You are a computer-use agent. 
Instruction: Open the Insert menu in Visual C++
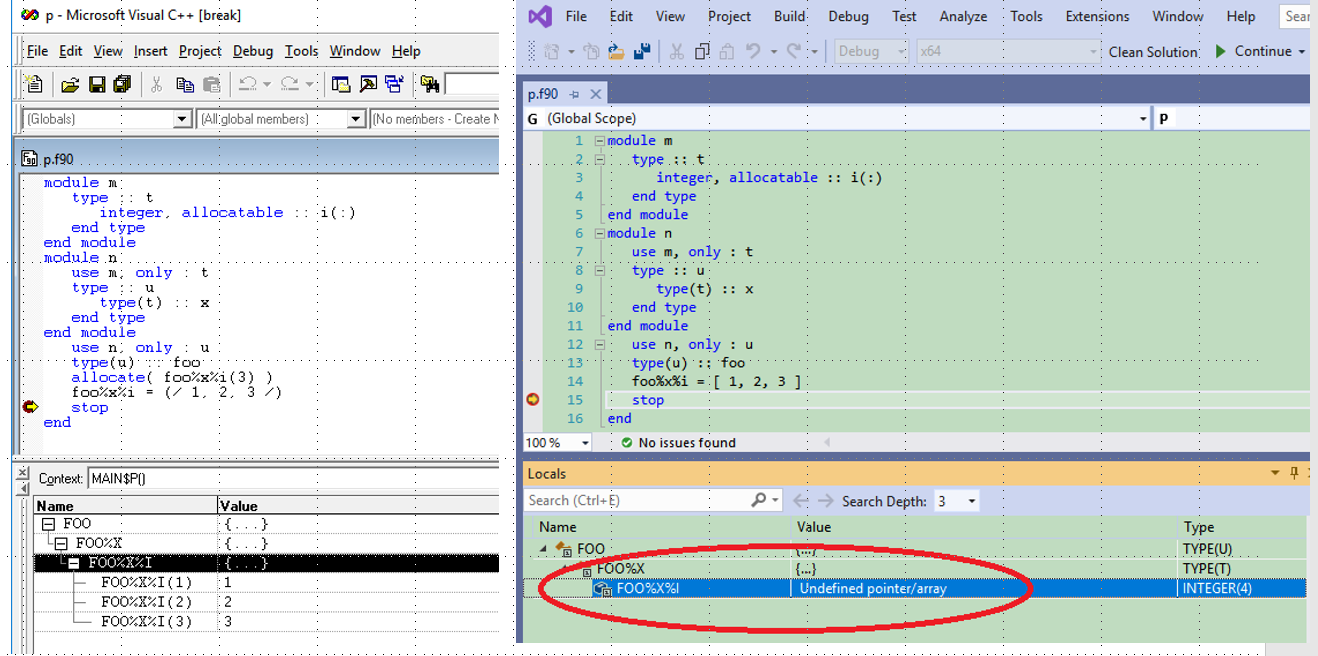point(150,51)
